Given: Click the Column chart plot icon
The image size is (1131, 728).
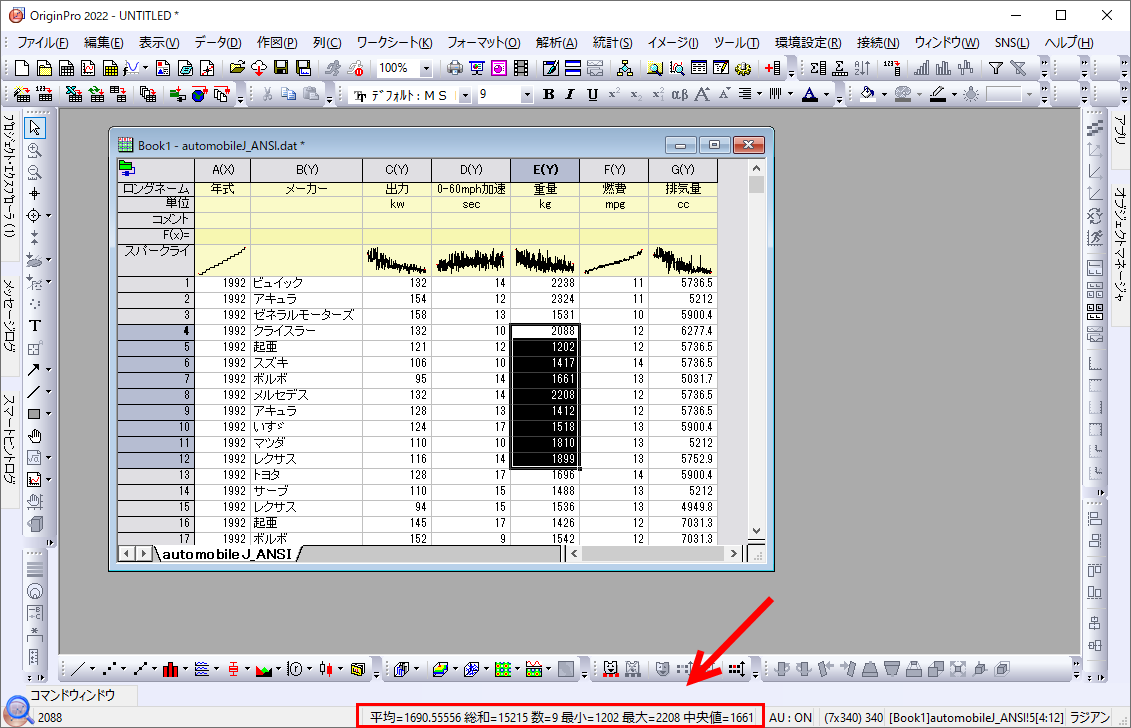Looking at the screenshot, I should [170, 670].
